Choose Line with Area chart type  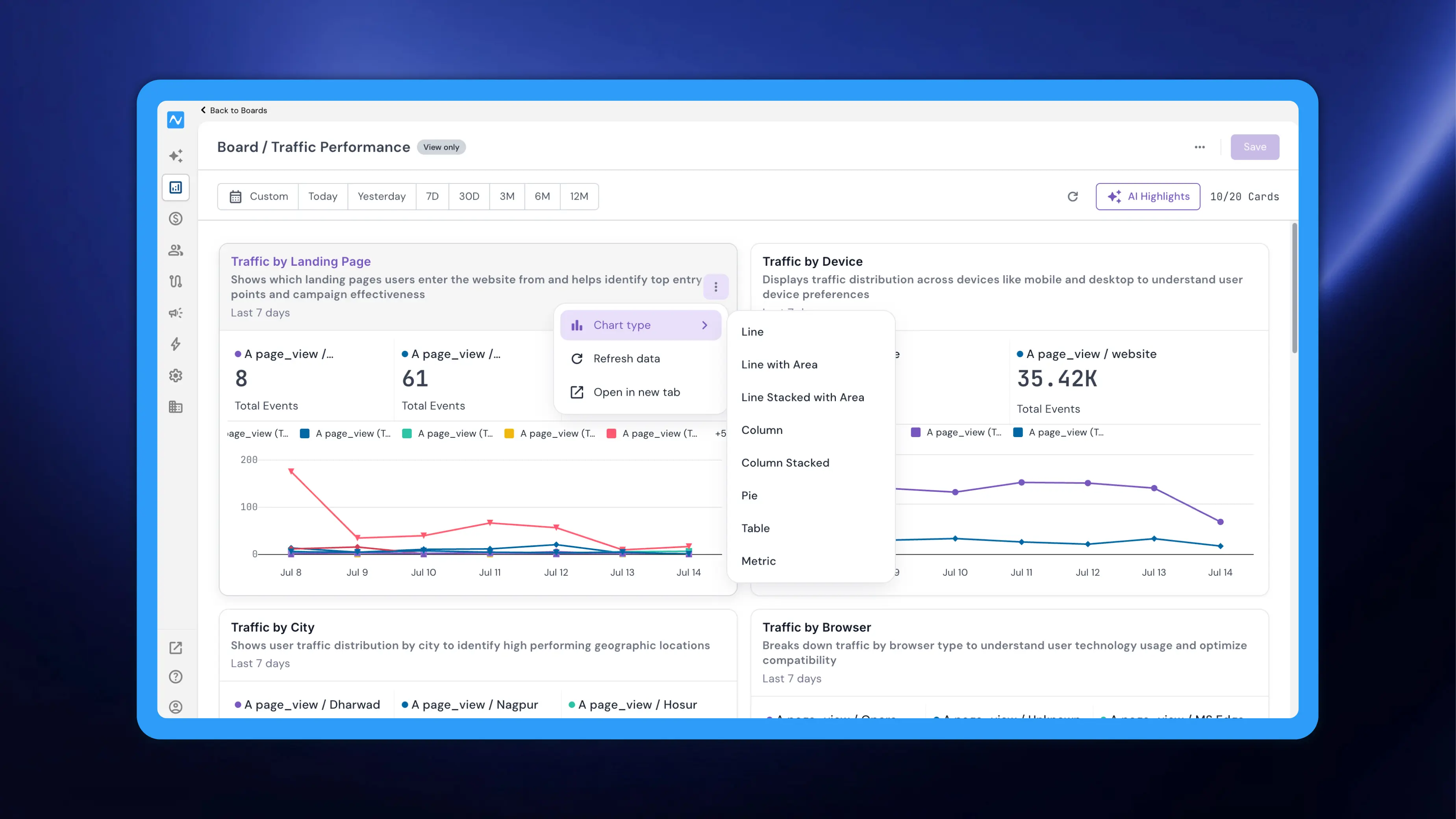[811, 365]
